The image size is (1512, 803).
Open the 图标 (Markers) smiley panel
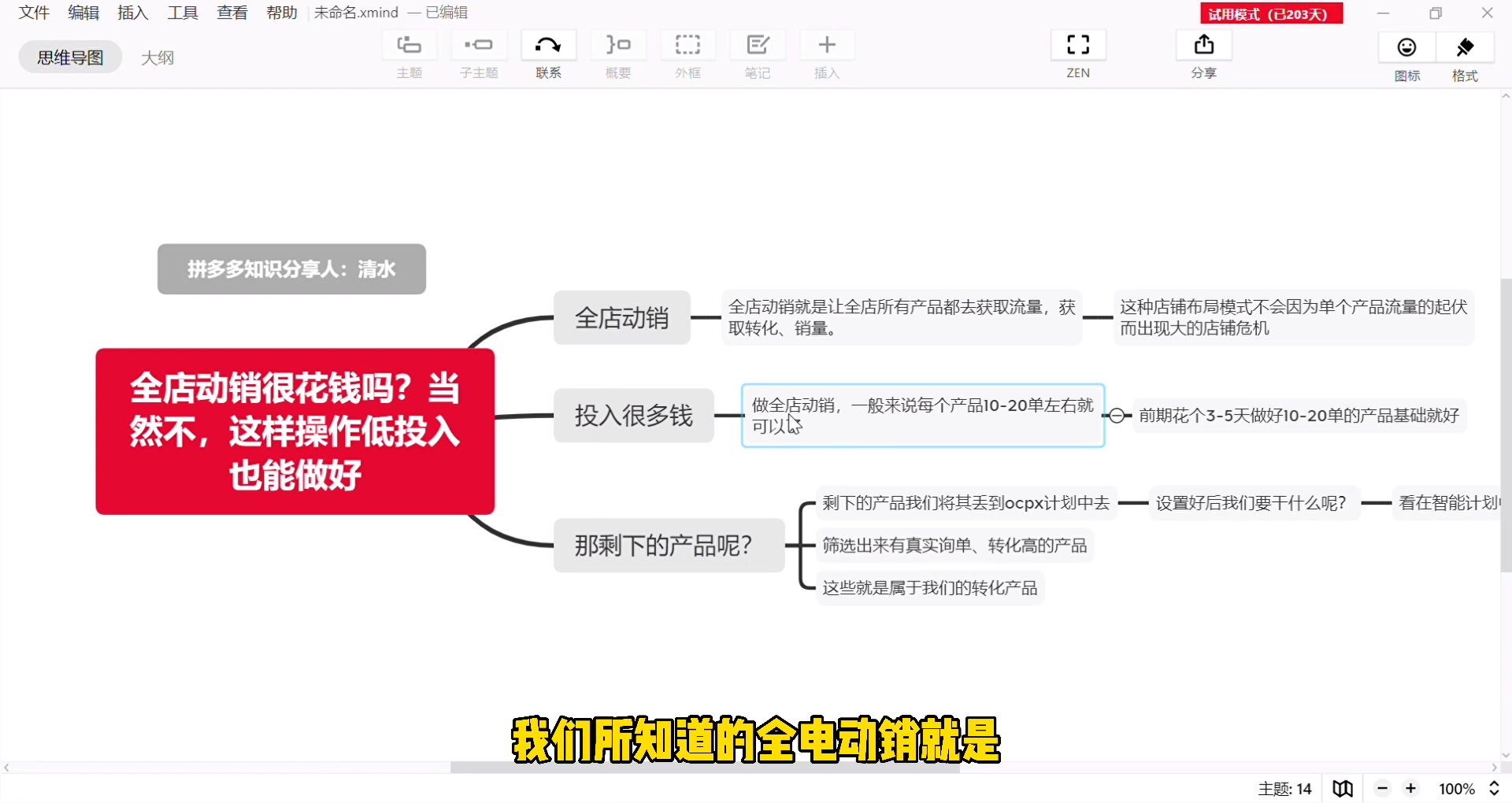(1406, 47)
